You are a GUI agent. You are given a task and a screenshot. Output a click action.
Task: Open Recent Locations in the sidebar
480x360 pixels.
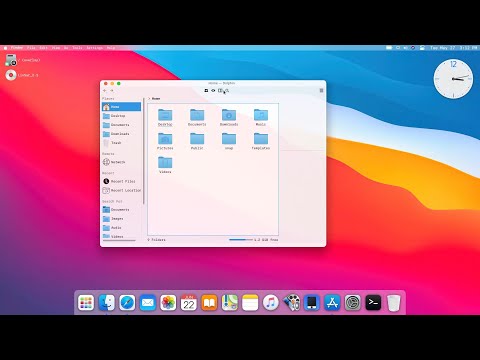(x=121, y=190)
